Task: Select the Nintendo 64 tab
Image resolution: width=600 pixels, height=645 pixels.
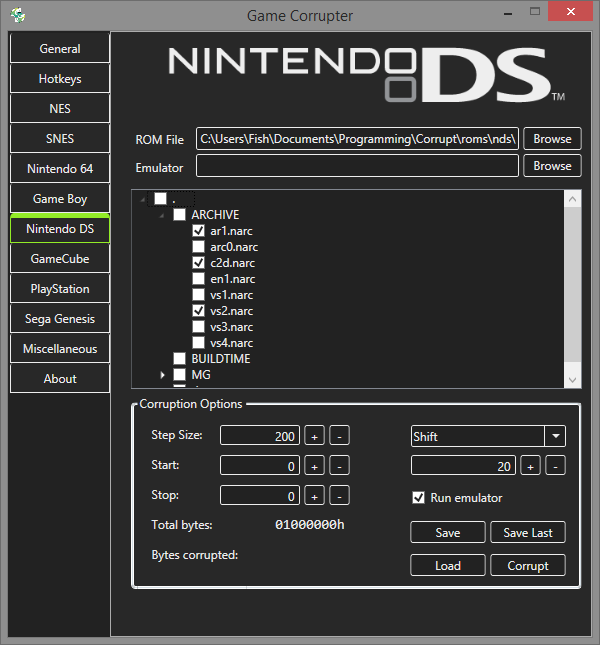Action: tap(60, 169)
